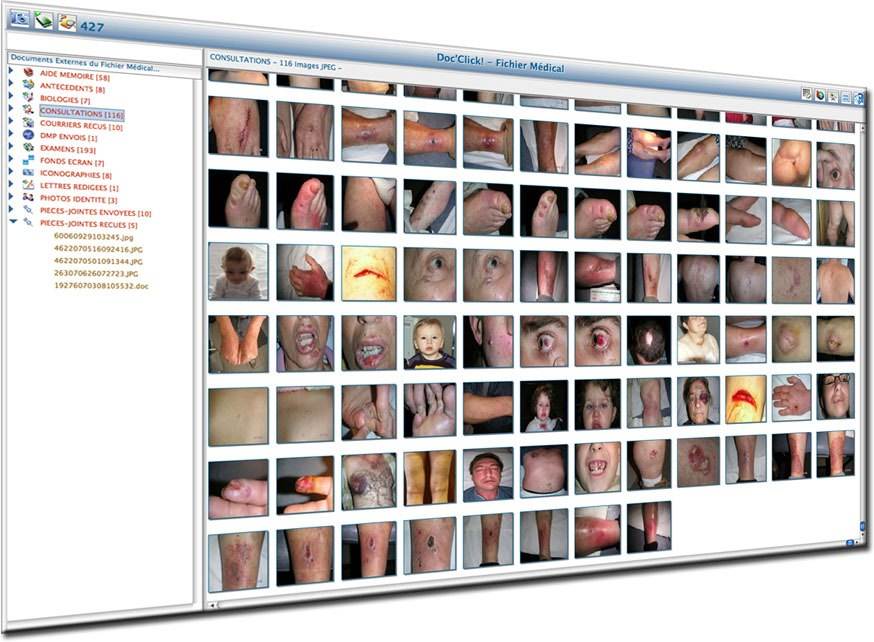Expand the COURRIERS RECUS arrow
This screenshot has height=642, width=874.
point(11,121)
